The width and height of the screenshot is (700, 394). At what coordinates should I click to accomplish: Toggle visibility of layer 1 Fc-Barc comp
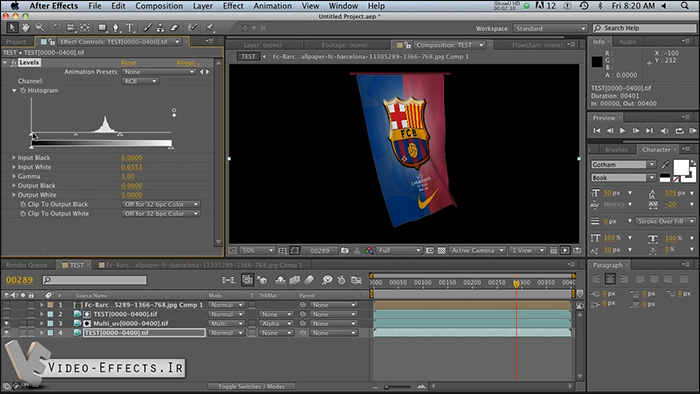coord(7,305)
